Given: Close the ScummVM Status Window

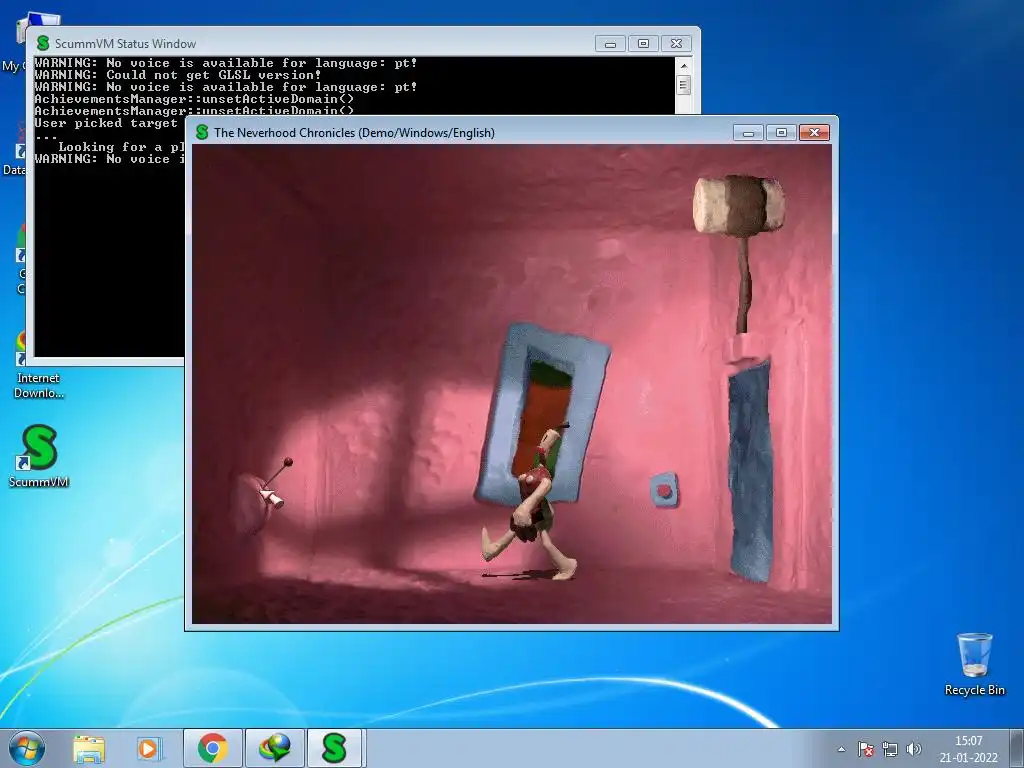Looking at the screenshot, I should pyautogui.click(x=677, y=44).
